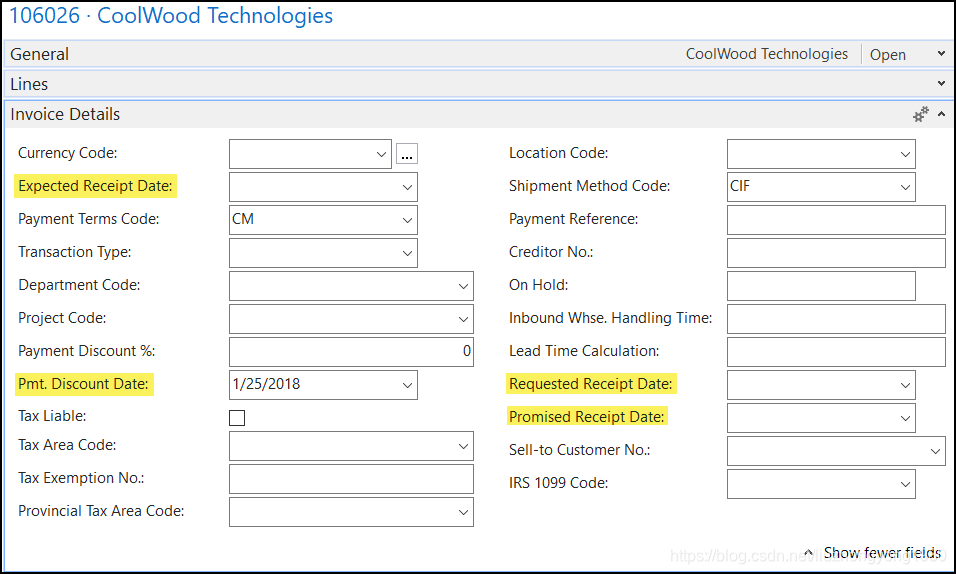Open the Department Code dropdown
The image size is (956, 574).
pos(463,286)
